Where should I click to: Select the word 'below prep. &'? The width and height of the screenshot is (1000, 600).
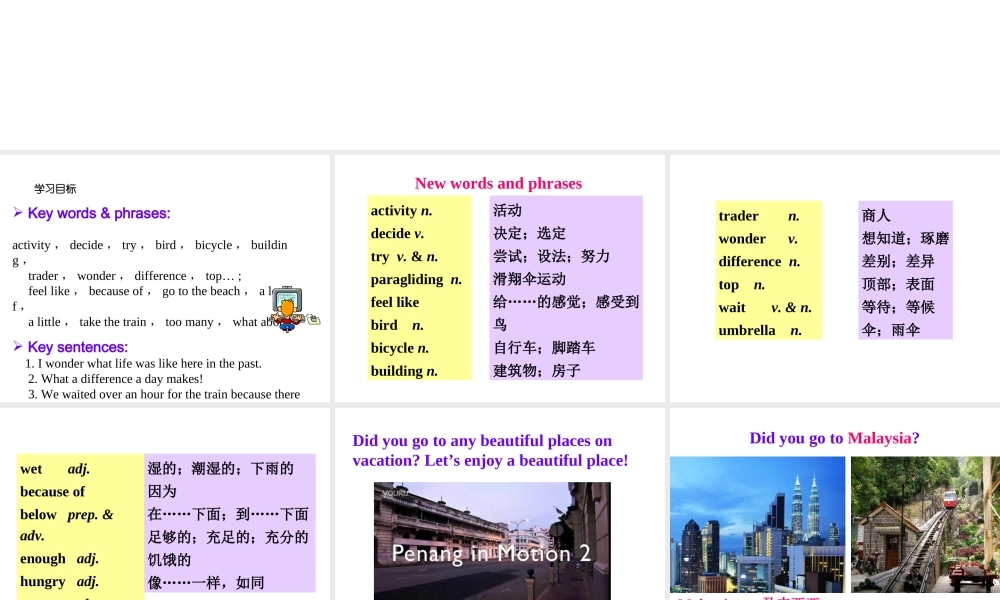pos(66,515)
